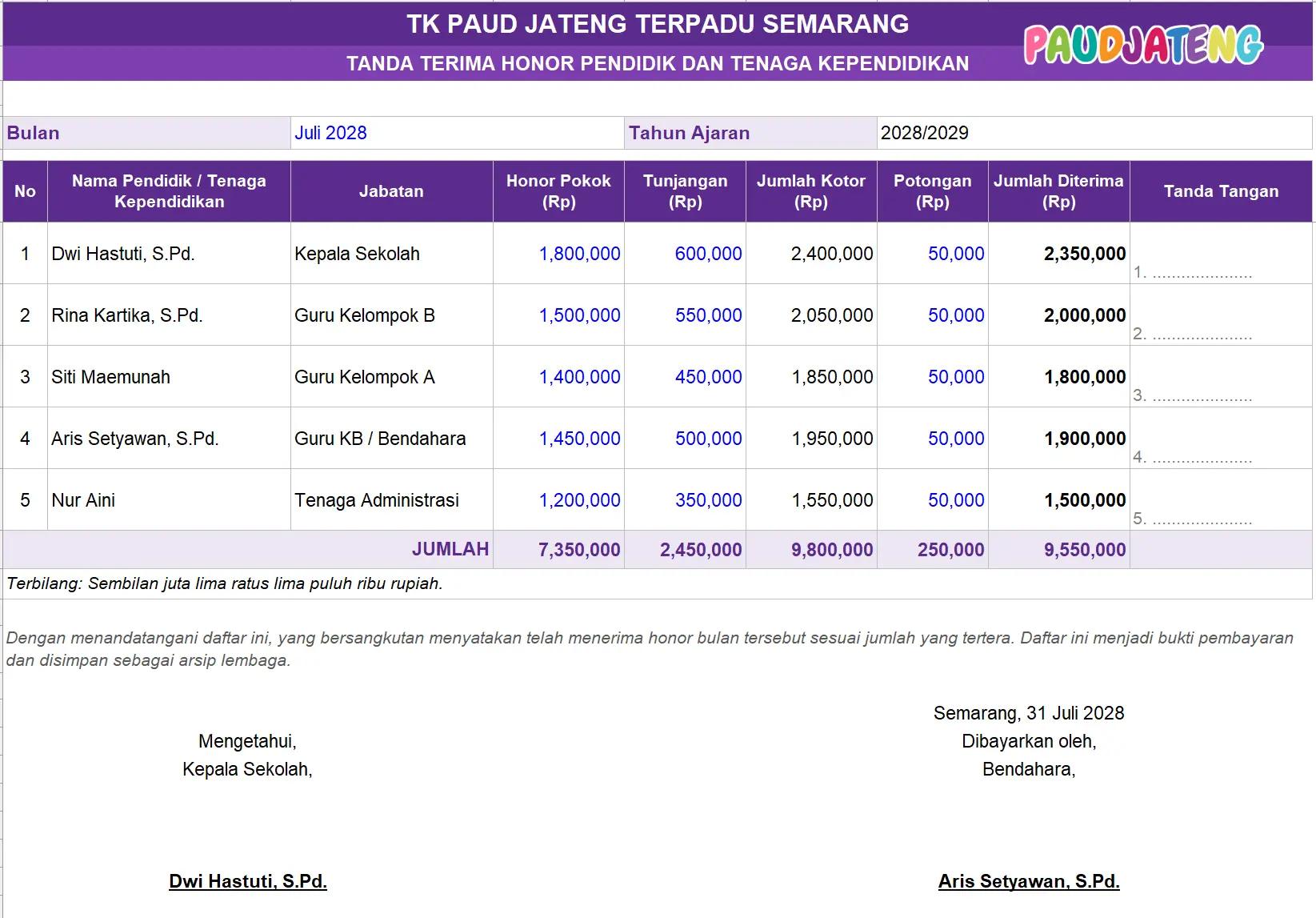Click the PAUDJATENG logo image
This screenshot has width=1316, height=918.
pyautogui.click(x=1143, y=44)
